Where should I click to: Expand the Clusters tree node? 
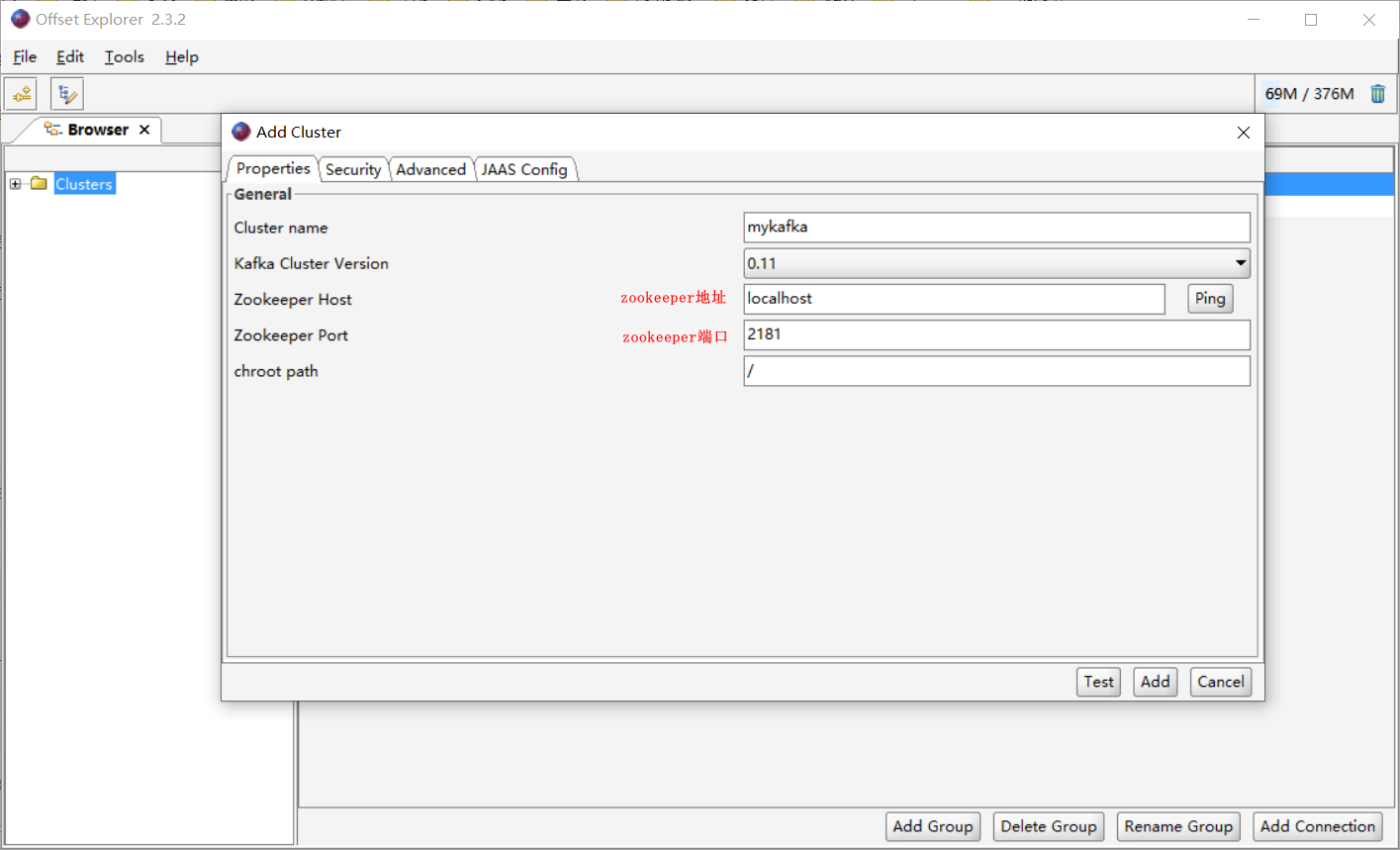(x=15, y=184)
